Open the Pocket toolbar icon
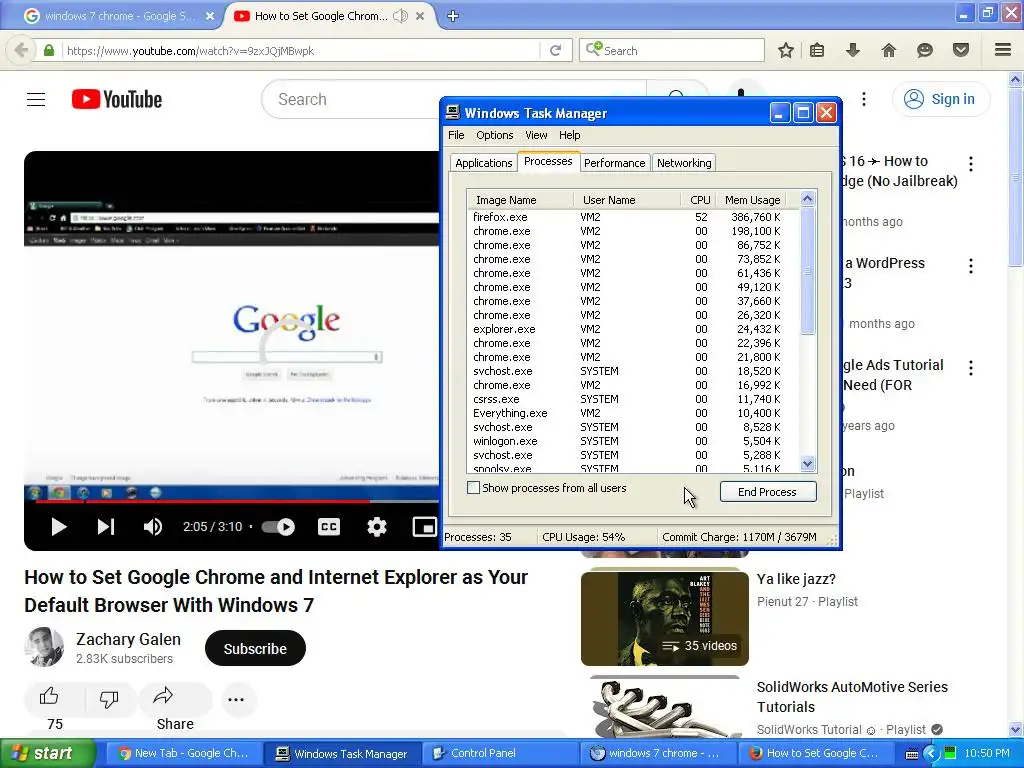The height and width of the screenshot is (768, 1024). [x=961, y=50]
